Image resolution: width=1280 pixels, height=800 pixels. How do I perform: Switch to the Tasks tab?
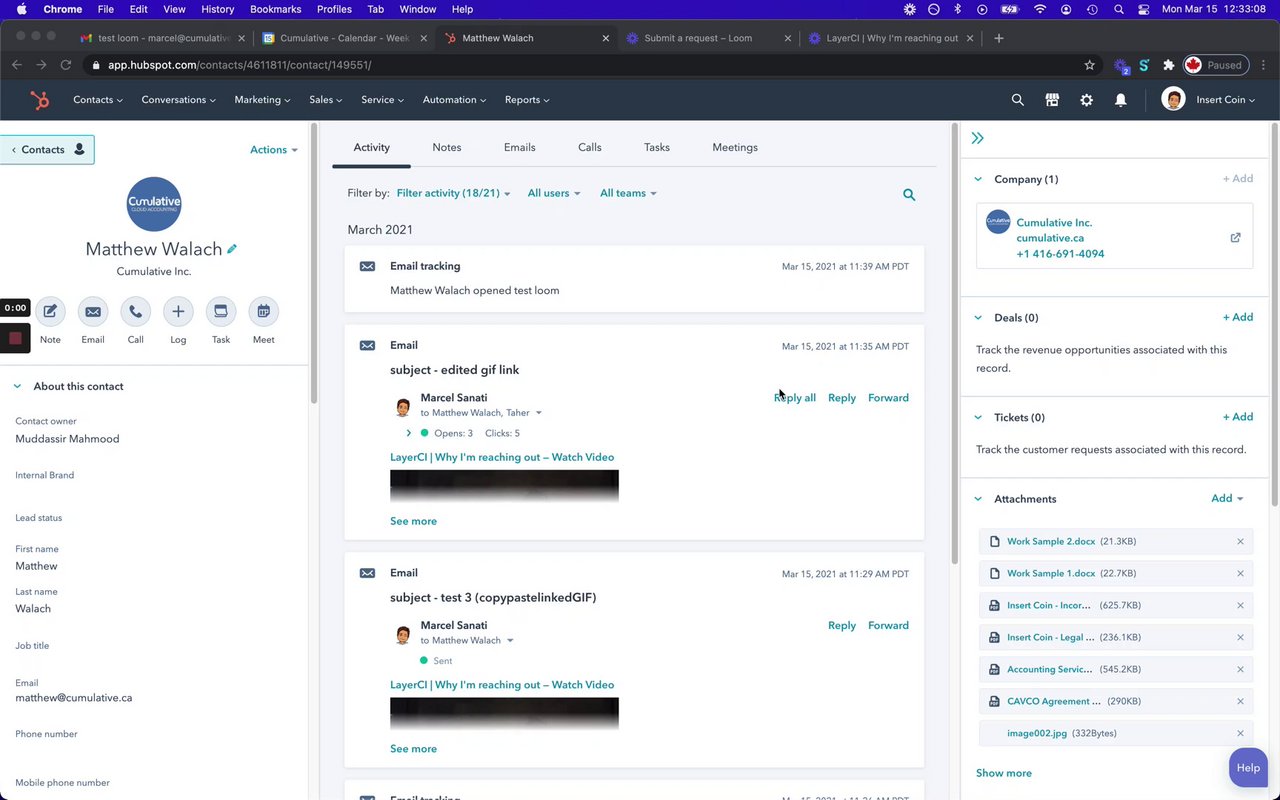[x=657, y=147]
